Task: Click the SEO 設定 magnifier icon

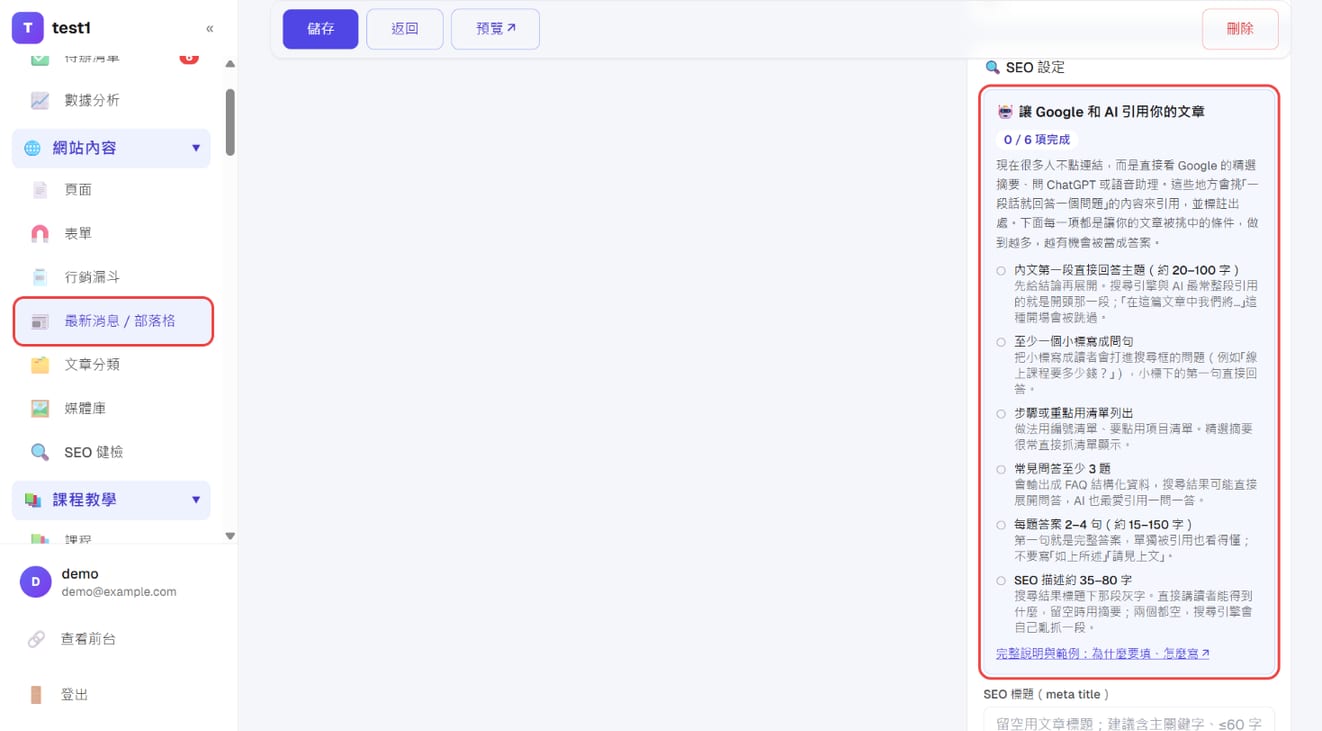Action: point(992,68)
